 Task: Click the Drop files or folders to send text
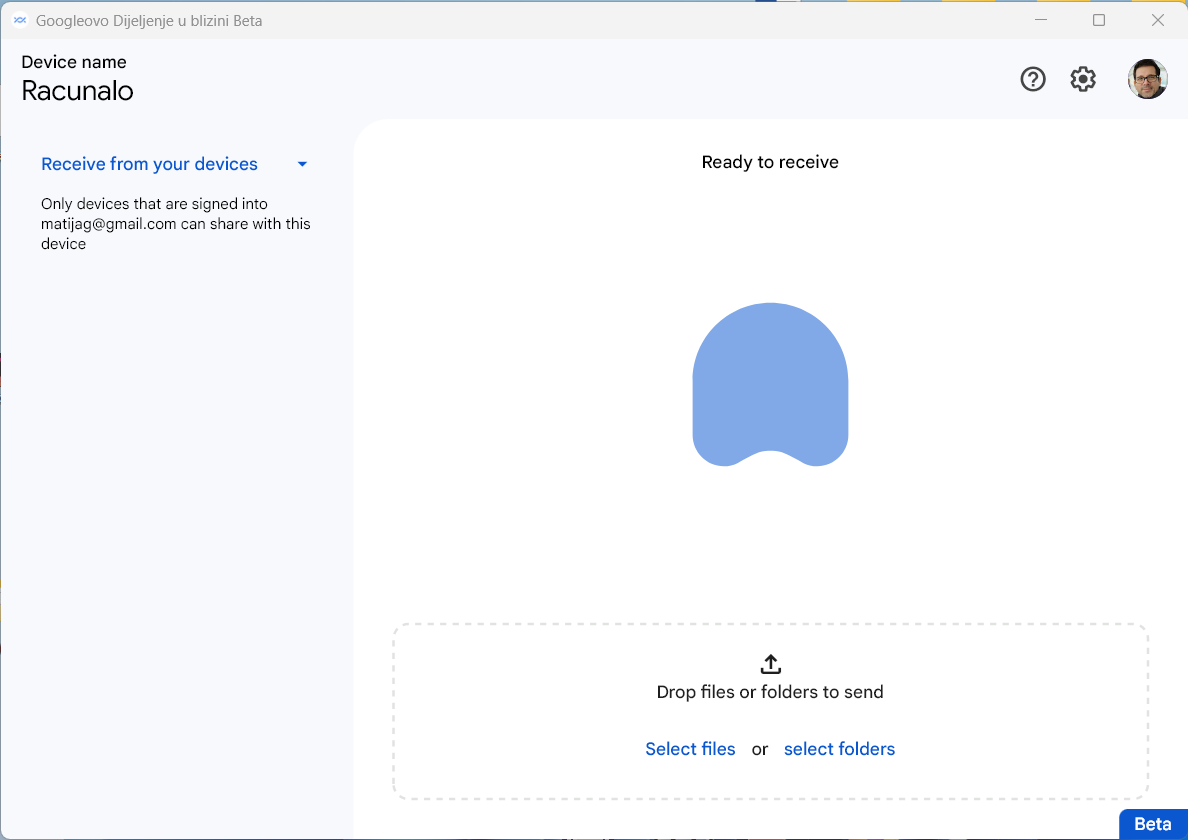[770, 692]
